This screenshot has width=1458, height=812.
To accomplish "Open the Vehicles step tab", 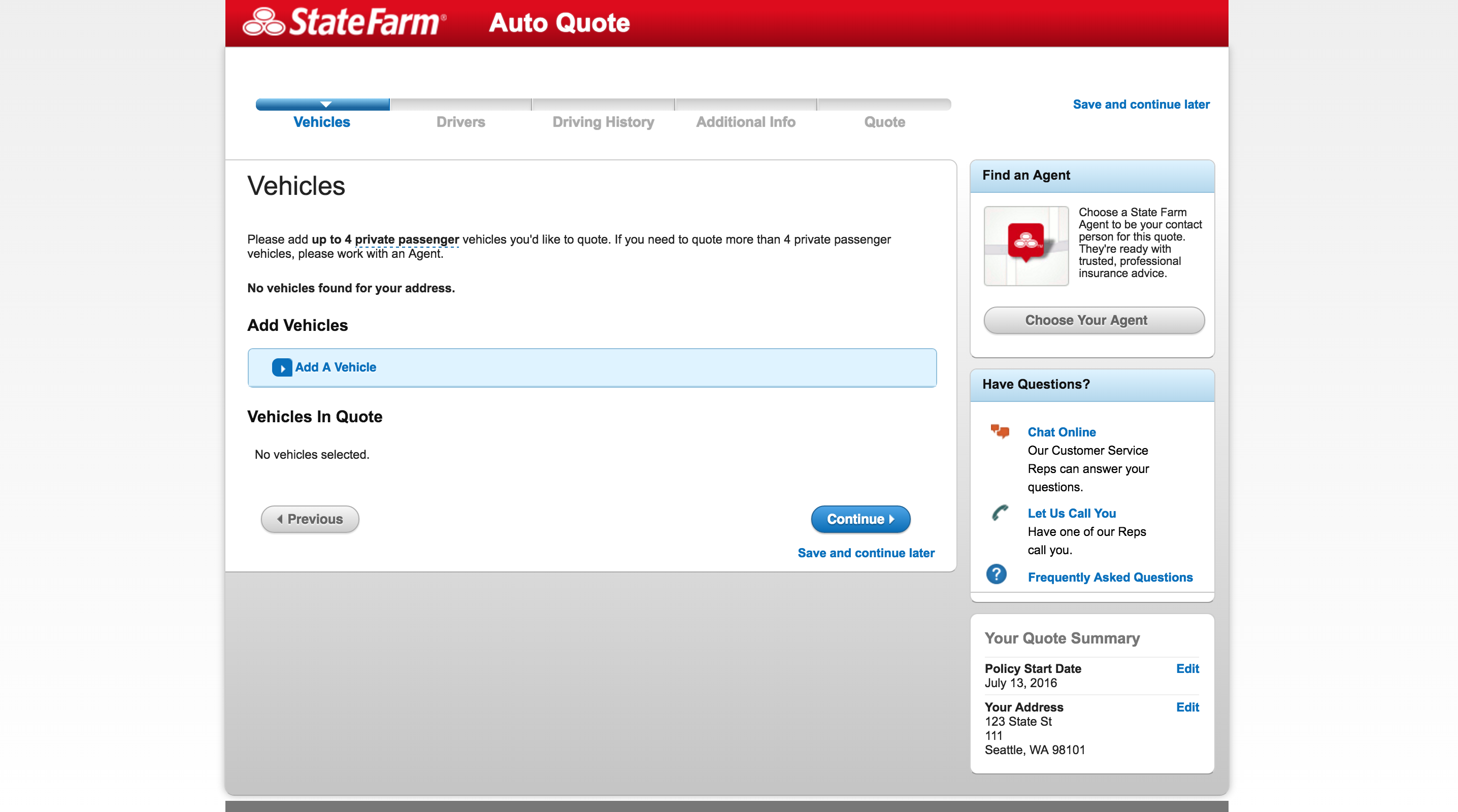I will click(x=321, y=122).
